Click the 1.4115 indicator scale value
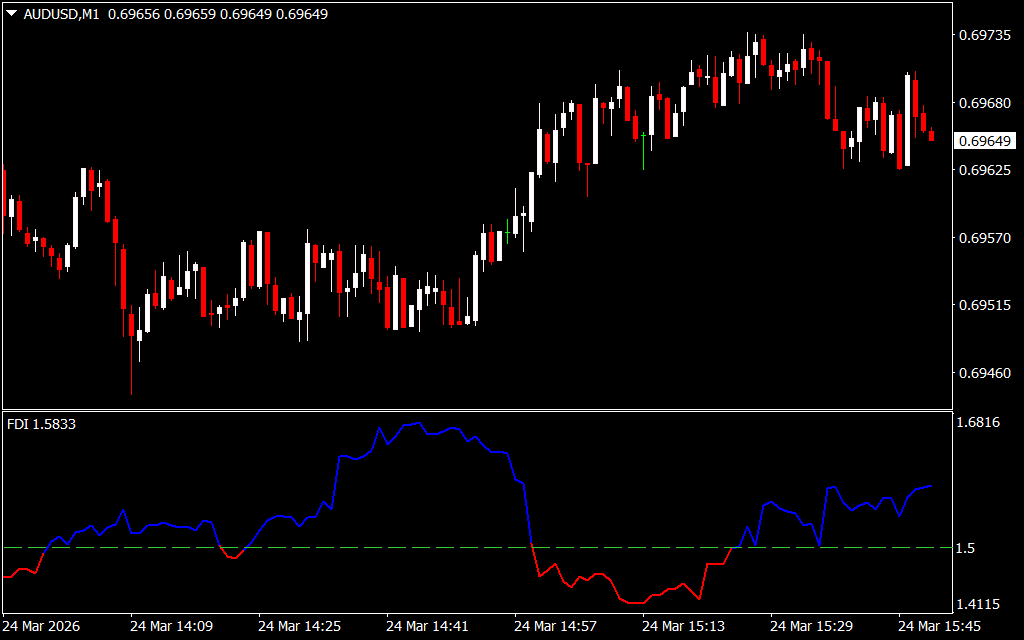This screenshot has height=640, width=1024. (978, 604)
